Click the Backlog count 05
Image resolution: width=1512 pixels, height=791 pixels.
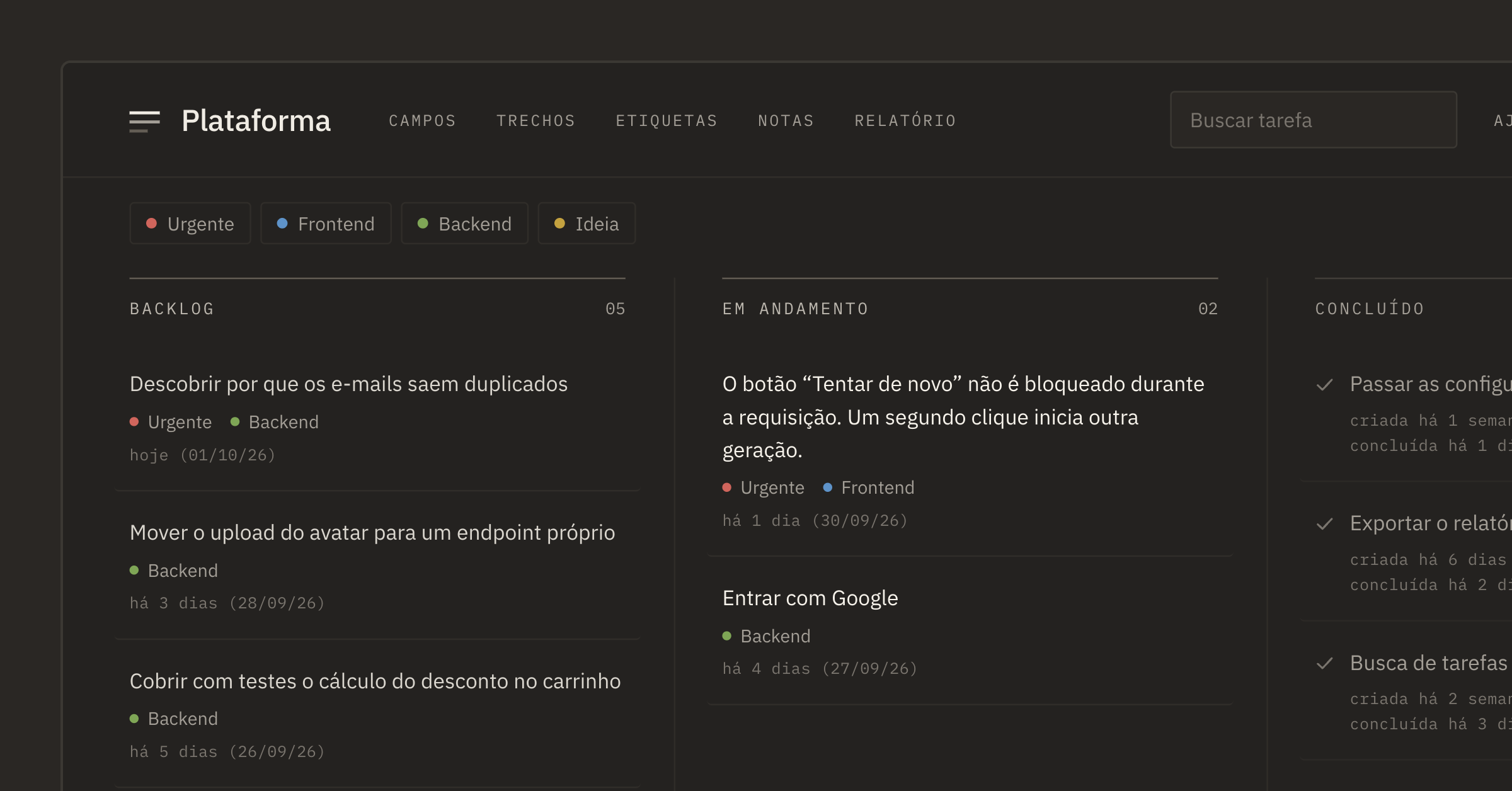point(616,309)
